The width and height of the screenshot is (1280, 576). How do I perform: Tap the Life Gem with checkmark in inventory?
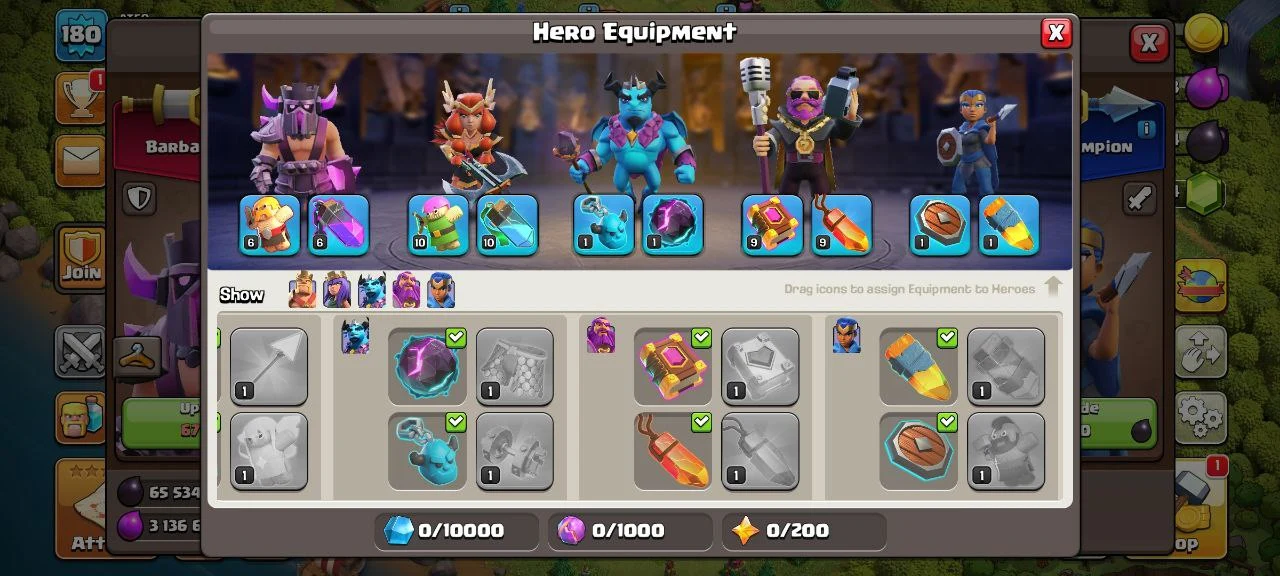coord(673,451)
